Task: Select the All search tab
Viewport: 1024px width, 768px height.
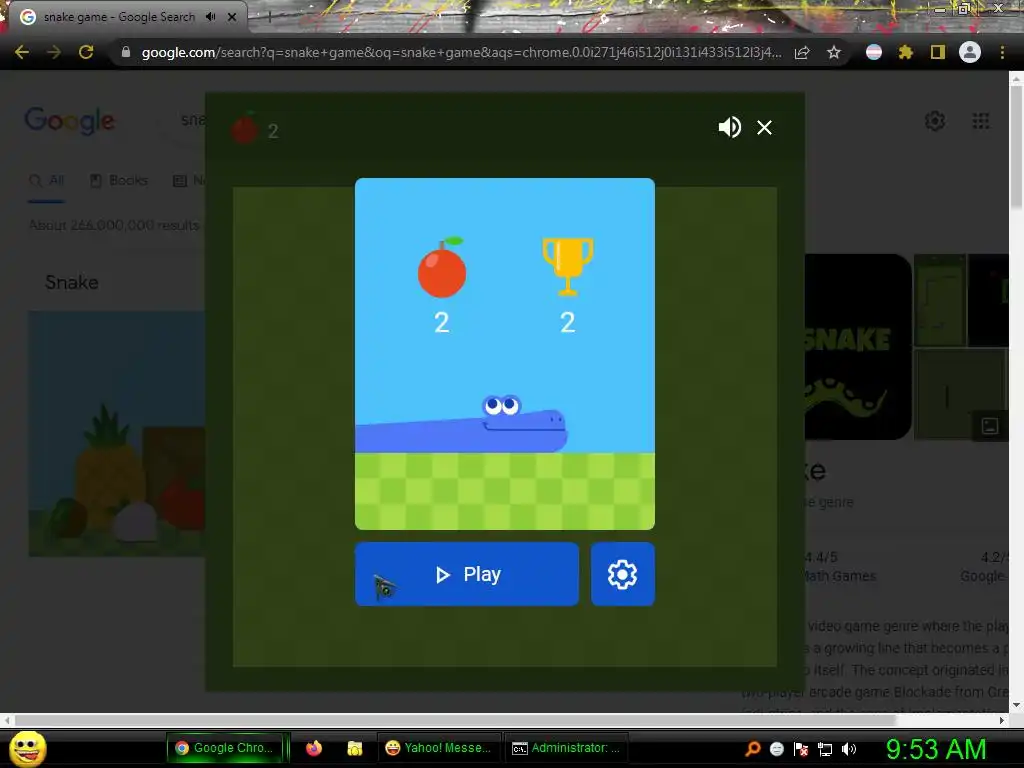Action: pos(47,180)
